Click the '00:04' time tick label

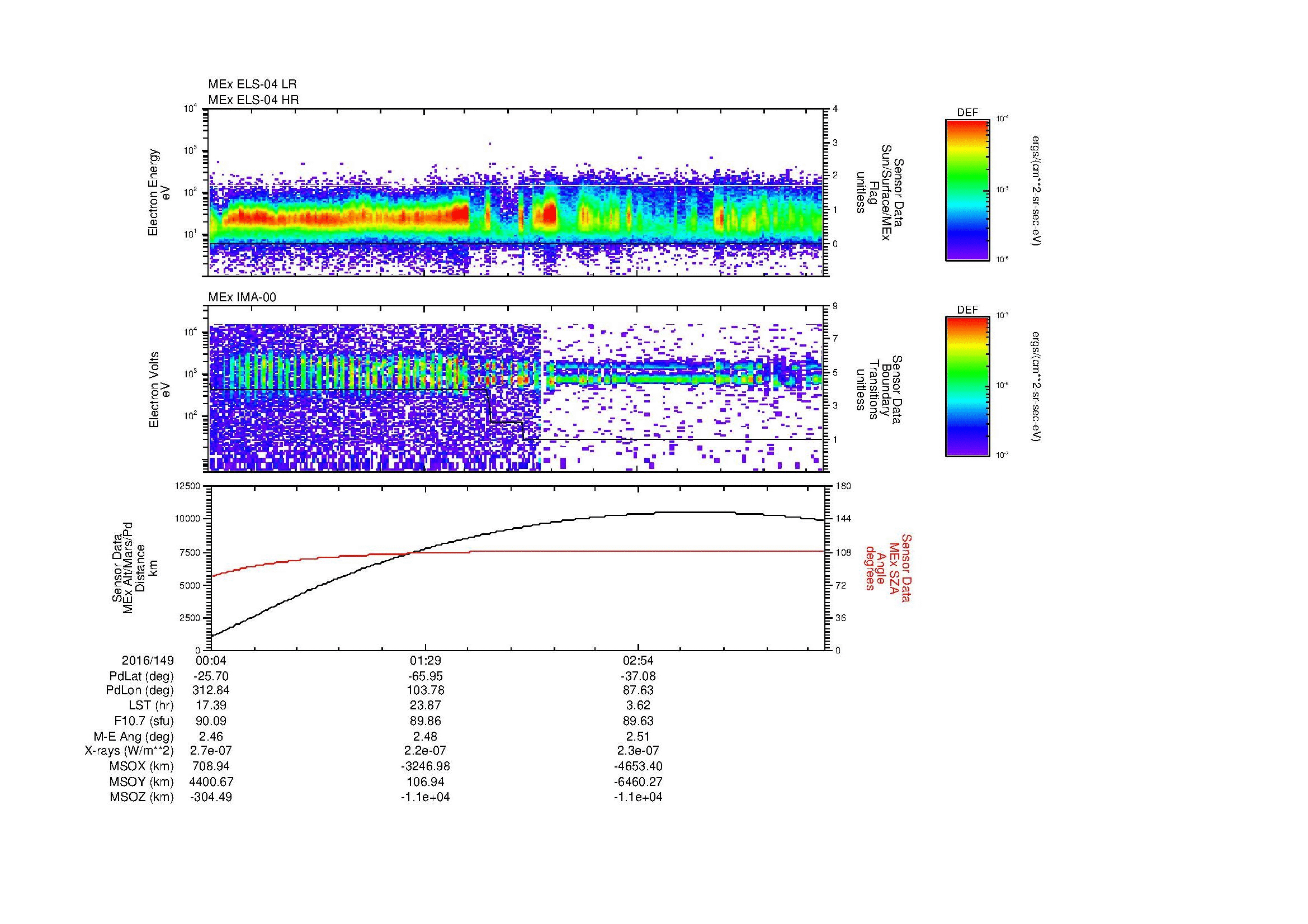click(x=211, y=660)
